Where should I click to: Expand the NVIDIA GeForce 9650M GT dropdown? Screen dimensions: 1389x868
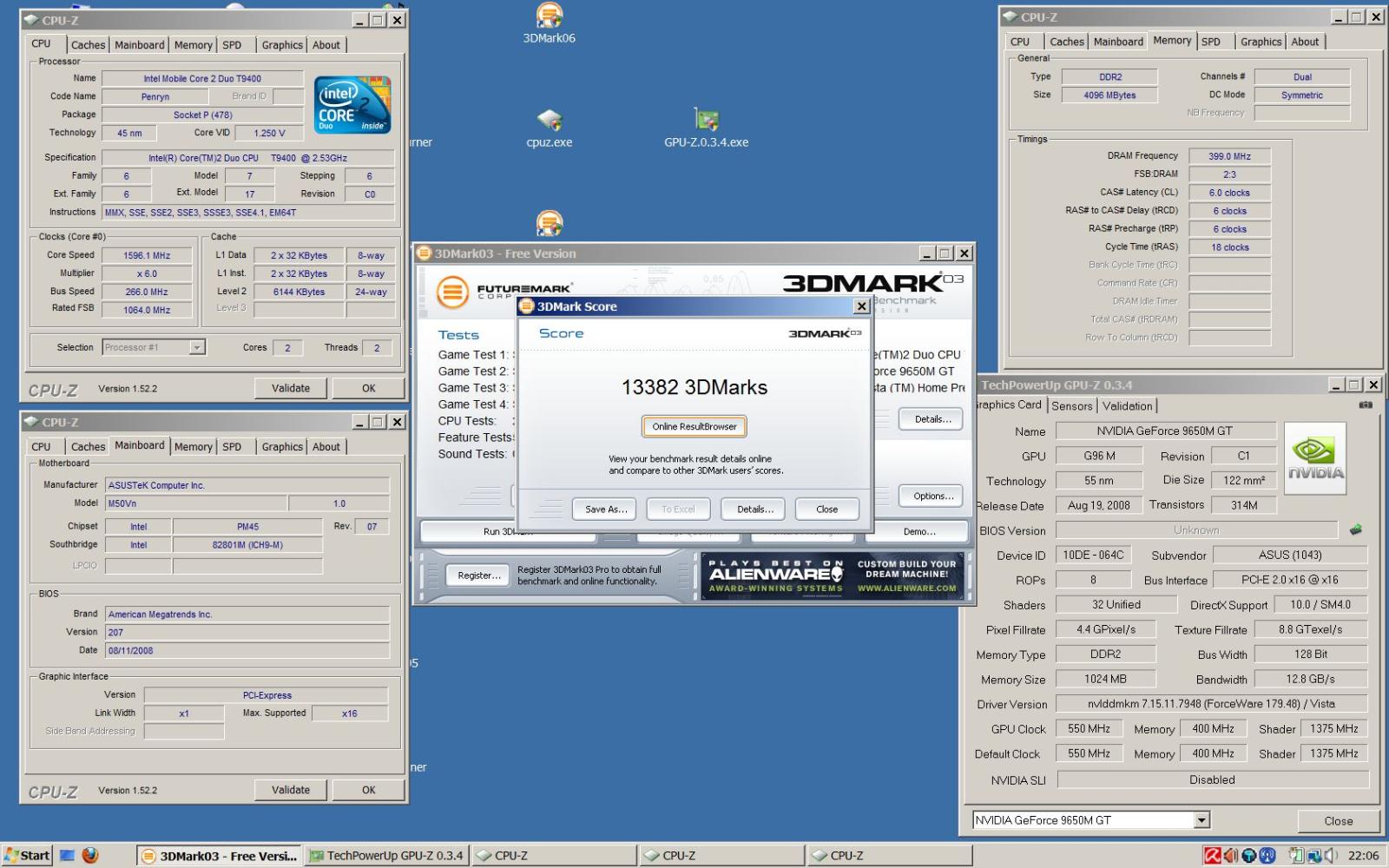(x=1201, y=820)
